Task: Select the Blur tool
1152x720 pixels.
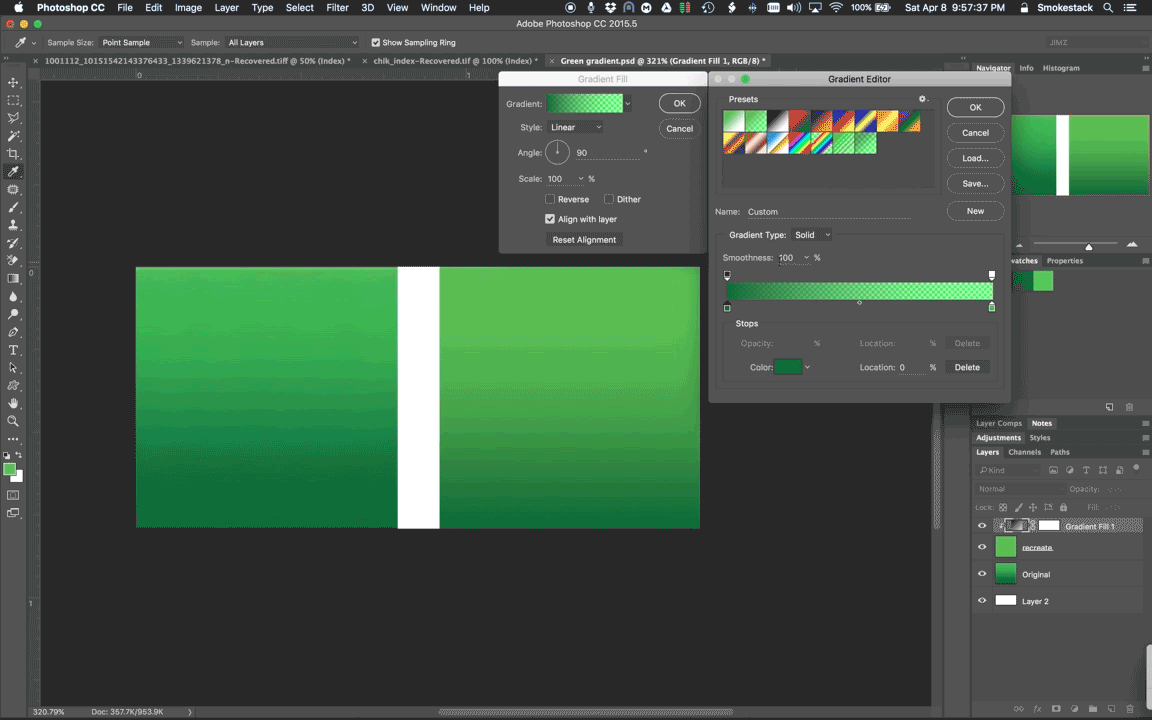Action: click(x=13, y=297)
